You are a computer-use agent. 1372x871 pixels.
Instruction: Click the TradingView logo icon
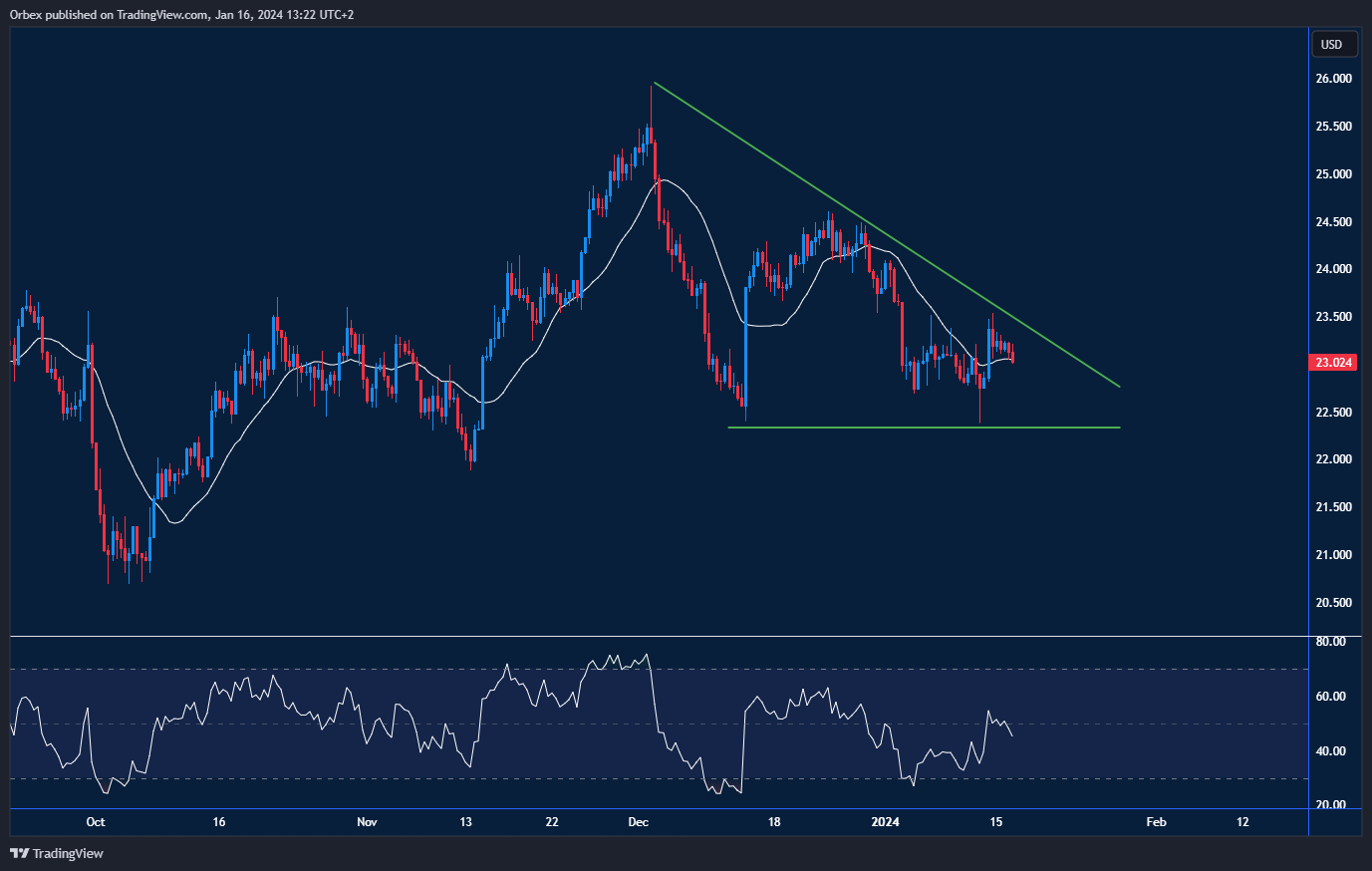(17, 853)
